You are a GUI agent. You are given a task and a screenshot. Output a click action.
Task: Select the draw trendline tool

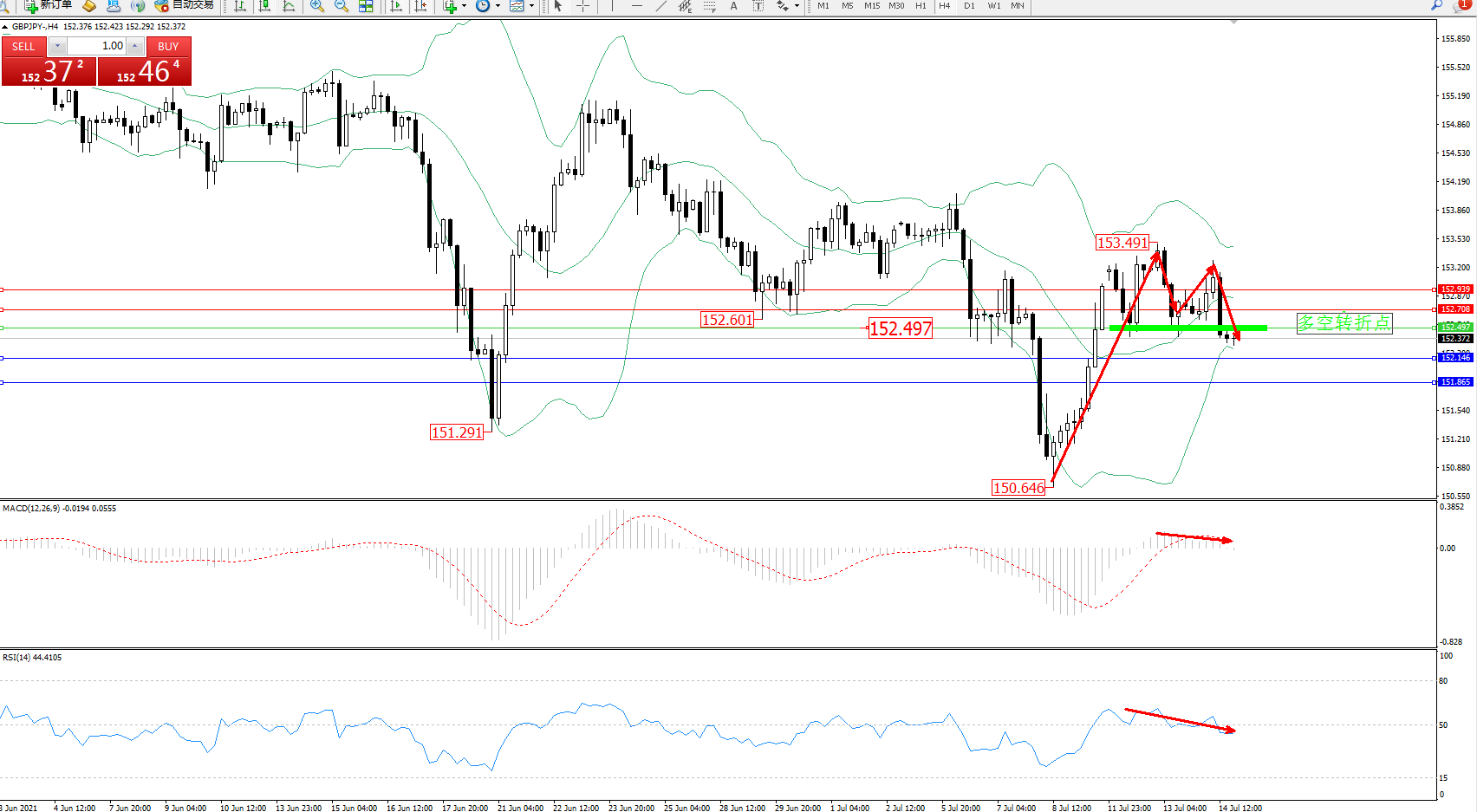point(661,6)
